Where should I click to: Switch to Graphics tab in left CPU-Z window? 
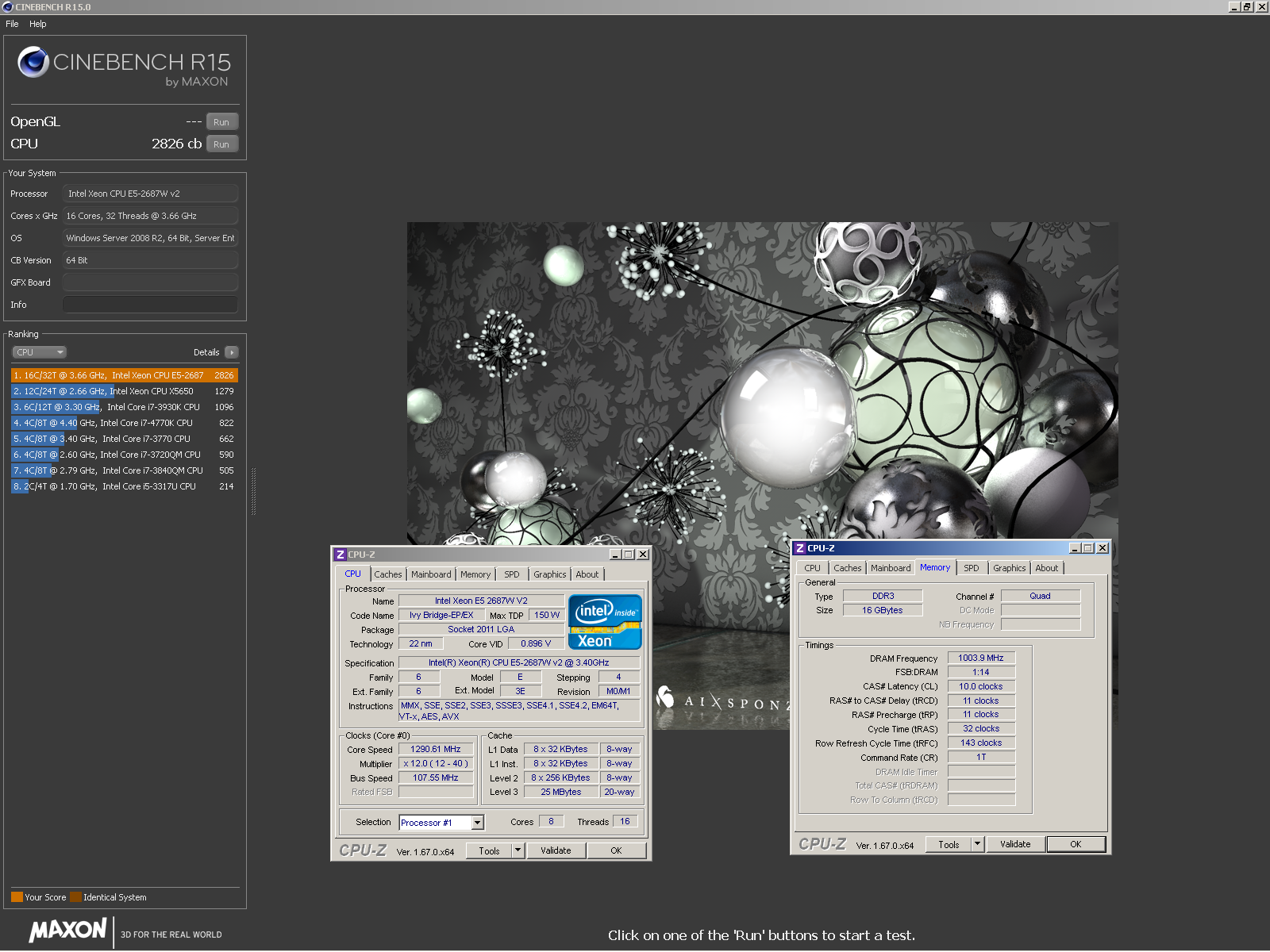tap(550, 574)
